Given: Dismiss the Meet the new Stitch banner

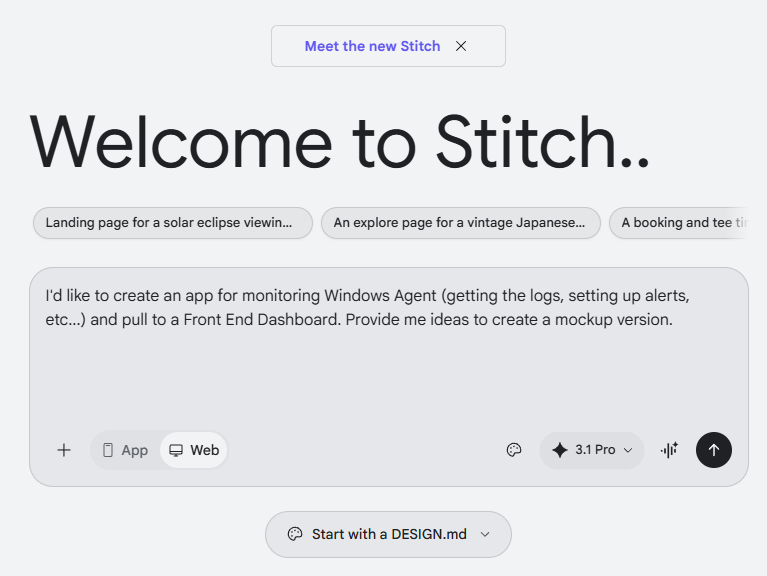Looking at the screenshot, I should click(461, 46).
